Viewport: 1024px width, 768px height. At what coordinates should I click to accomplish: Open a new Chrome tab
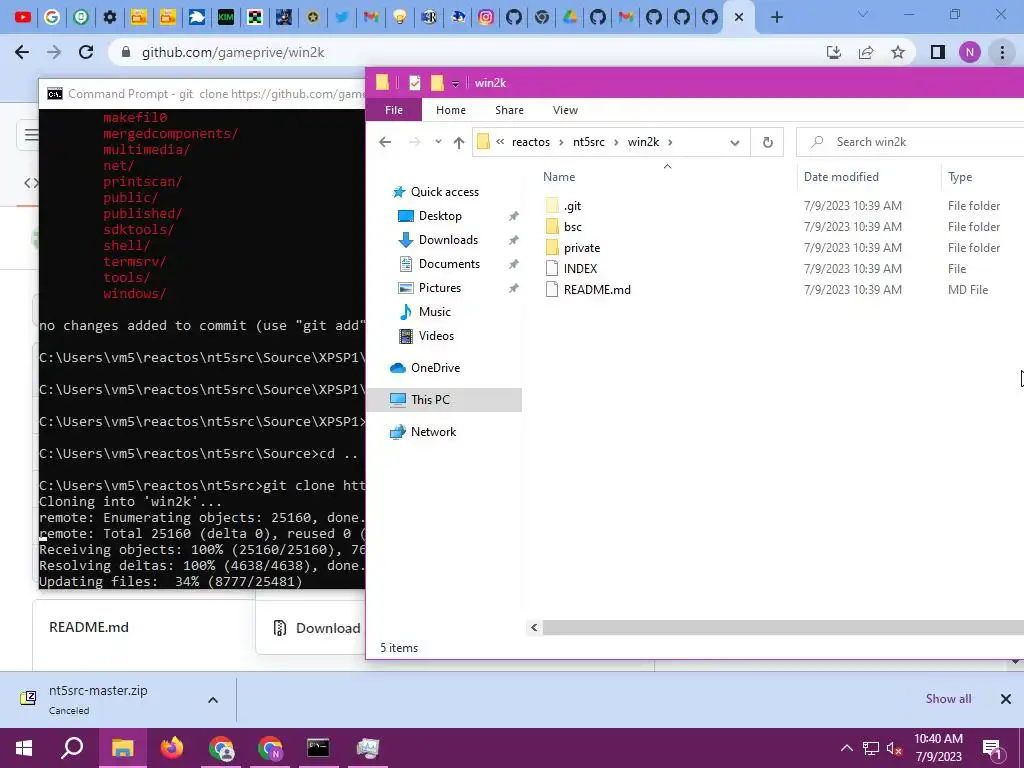tap(776, 17)
